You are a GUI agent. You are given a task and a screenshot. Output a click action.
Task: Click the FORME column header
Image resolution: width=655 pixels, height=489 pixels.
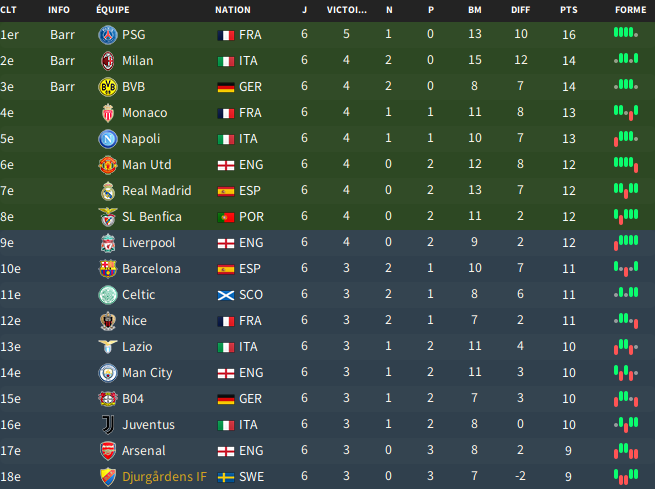pos(630,10)
